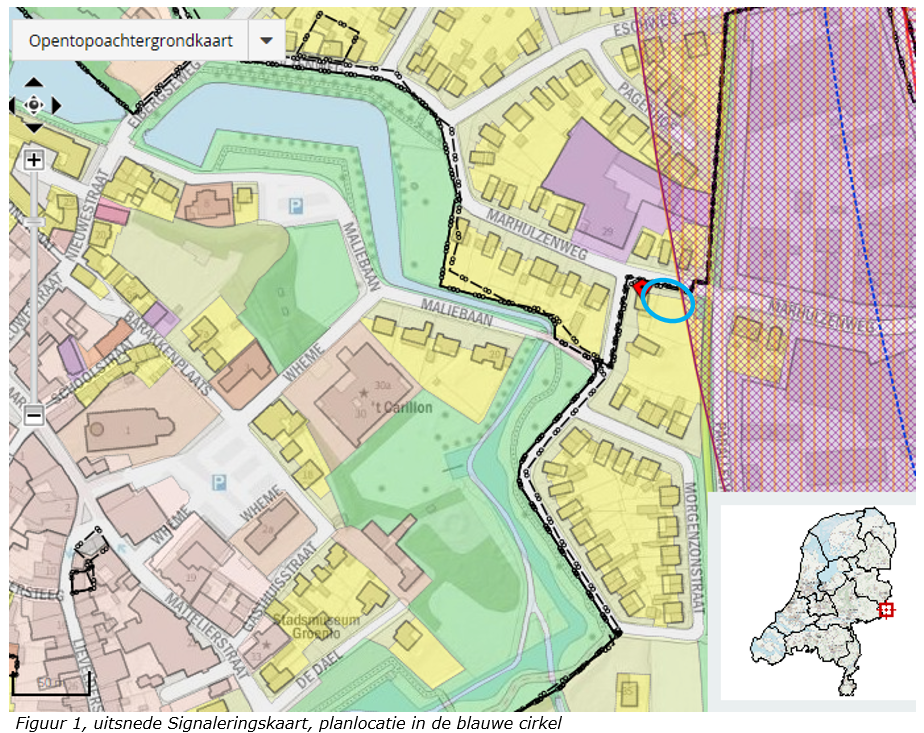Click inside the blue circle plan location
Image resolution: width=924 pixels, height=733 pixels.
point(668,300)
